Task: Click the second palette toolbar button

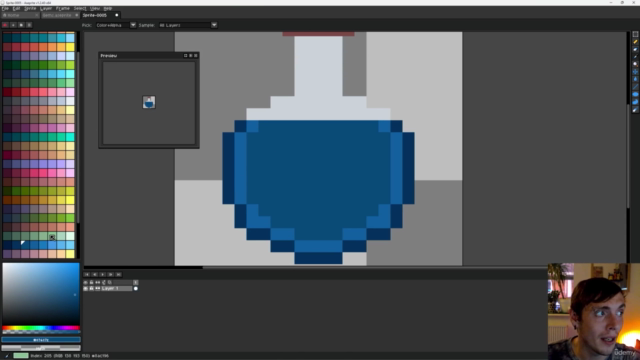Action: (x=13, y=25)
